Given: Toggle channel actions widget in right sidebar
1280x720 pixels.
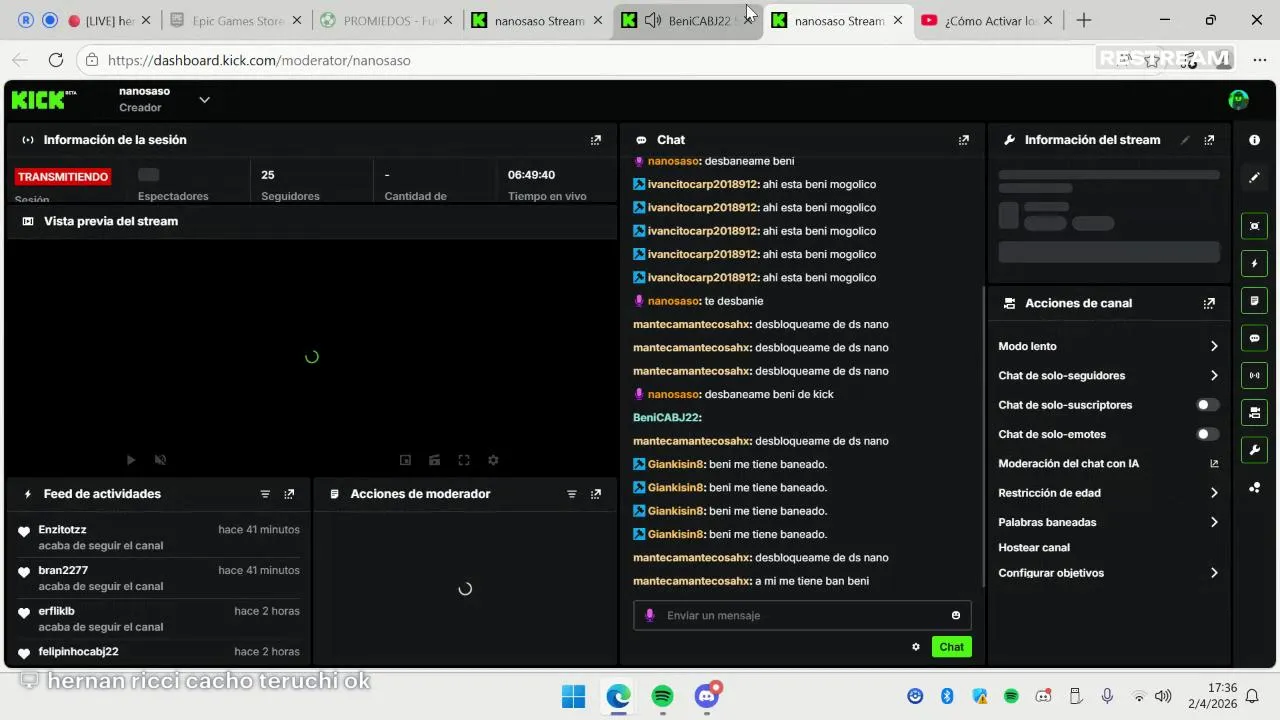Looking at the screenshot, I should [1255, 412].
